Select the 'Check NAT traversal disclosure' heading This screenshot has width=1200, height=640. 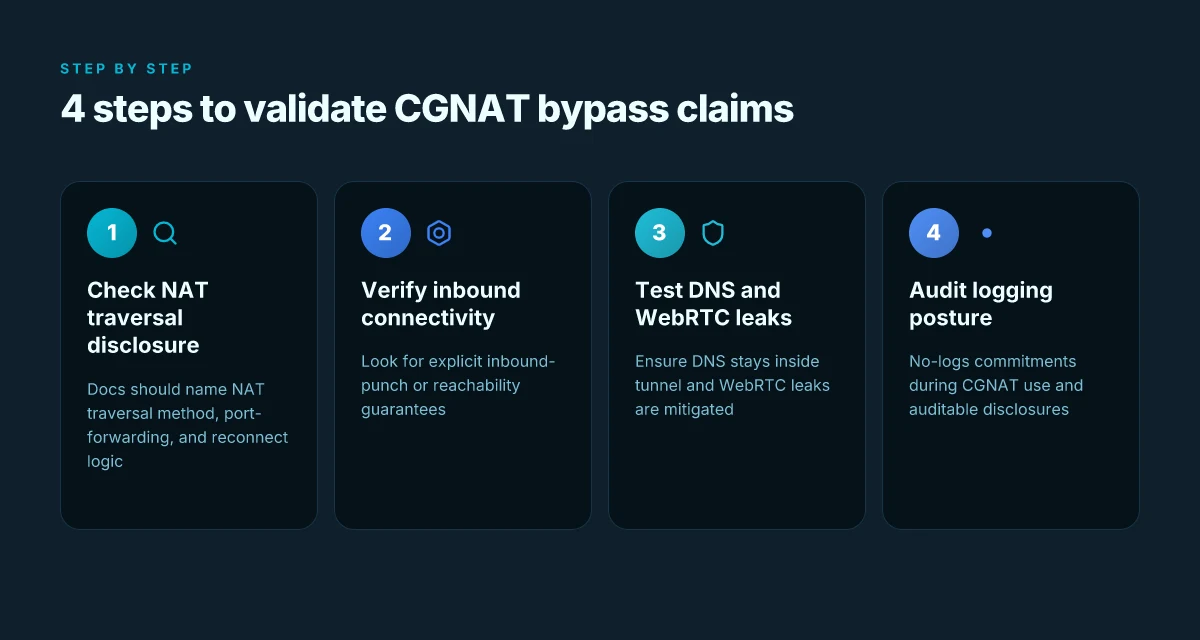pyautogui.click(x=148, y=318)
